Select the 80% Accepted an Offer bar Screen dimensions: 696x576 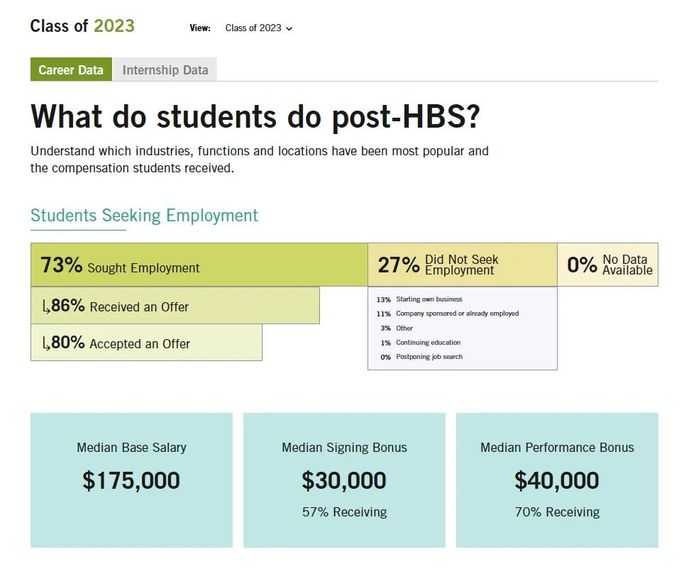pyautogui.click(x=146, y=343)
